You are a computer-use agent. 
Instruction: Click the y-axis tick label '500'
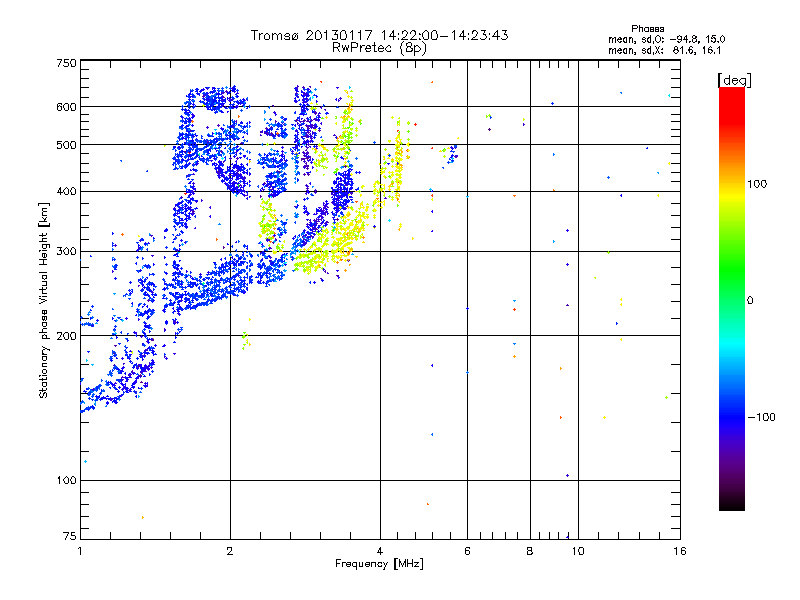66,145
